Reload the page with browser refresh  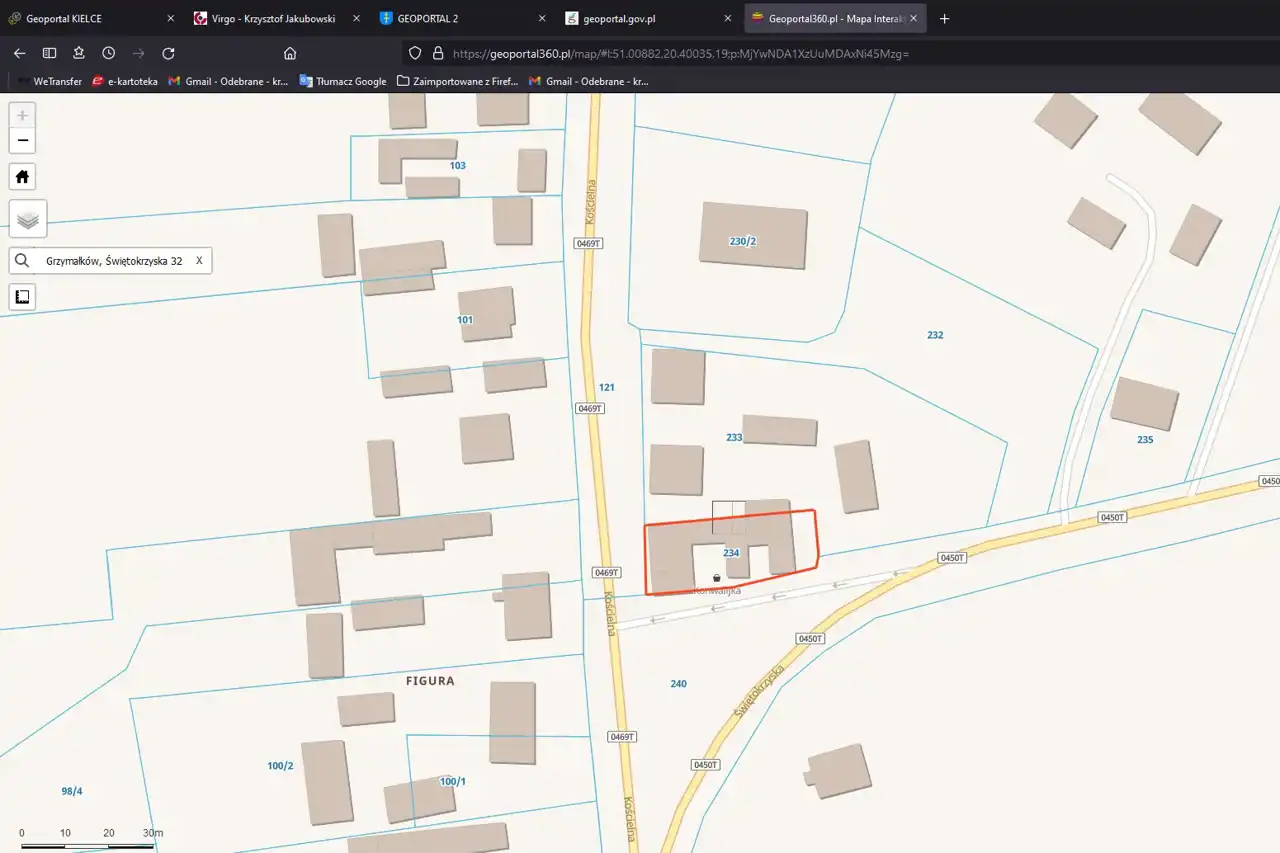(x=168, y=53)
